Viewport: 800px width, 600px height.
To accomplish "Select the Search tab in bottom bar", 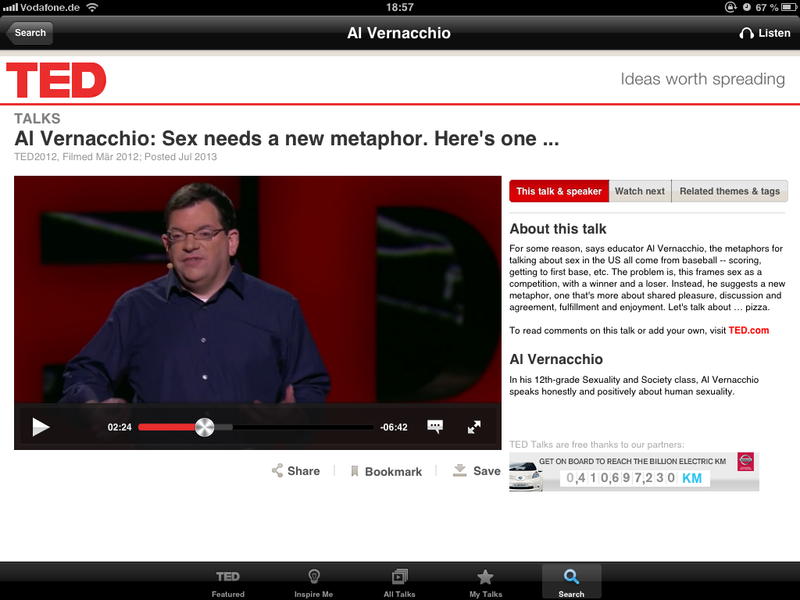I will [571, 582].
